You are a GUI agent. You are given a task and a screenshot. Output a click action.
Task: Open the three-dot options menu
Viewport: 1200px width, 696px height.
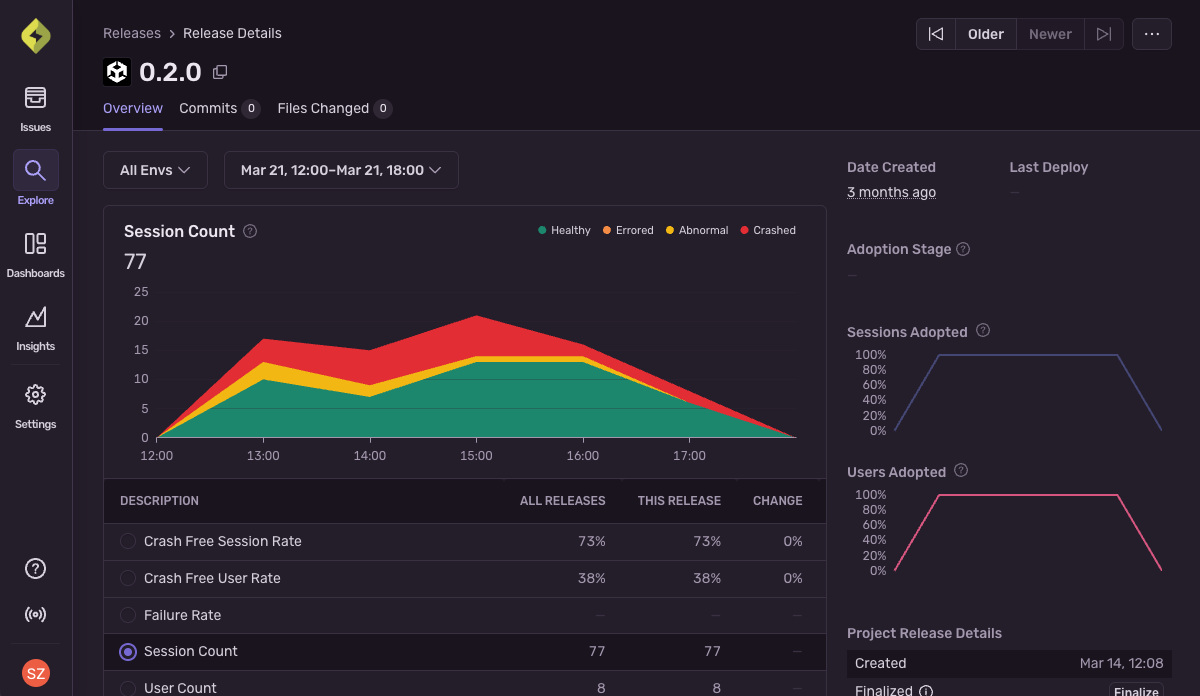[x=1151, y=33]
